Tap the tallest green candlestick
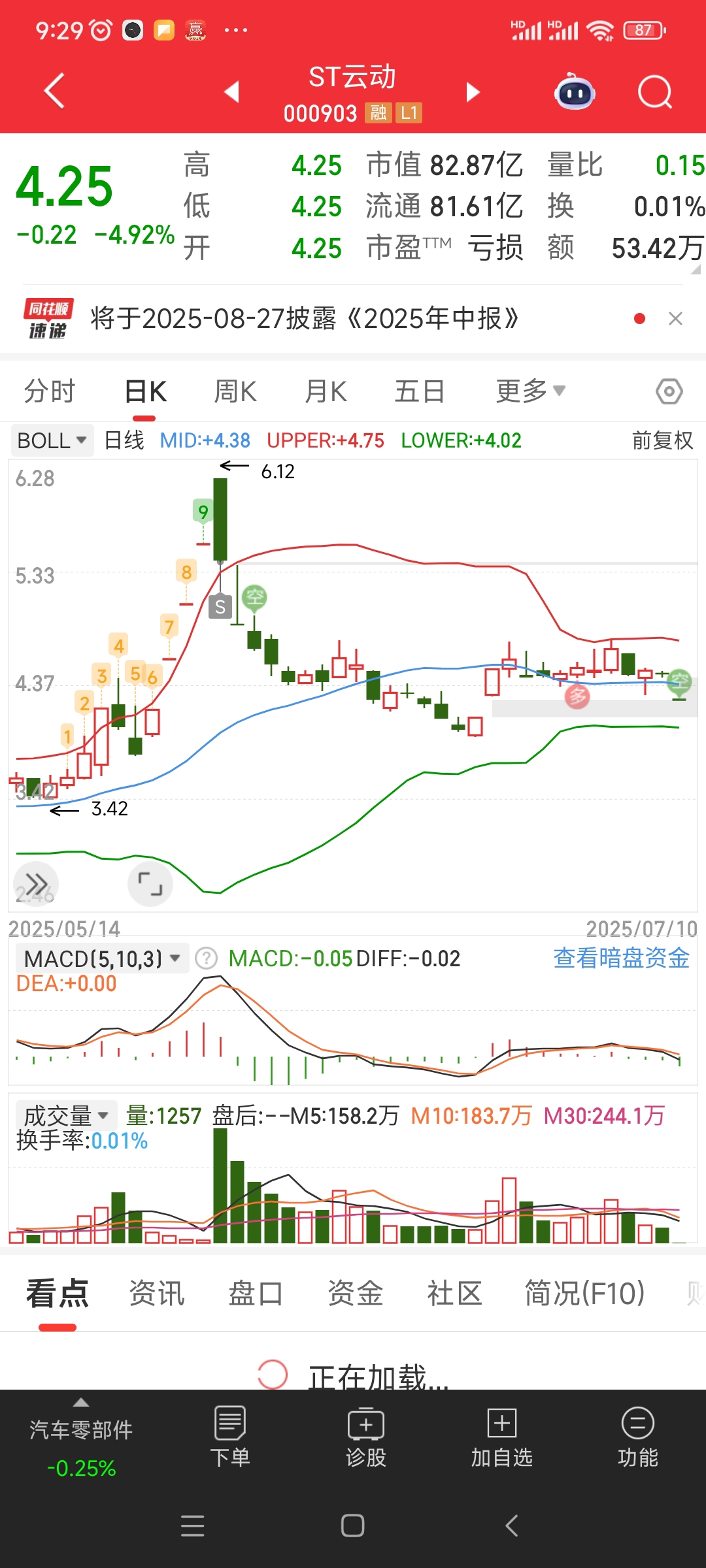The image size is (706, 1568). pos(220,520)
